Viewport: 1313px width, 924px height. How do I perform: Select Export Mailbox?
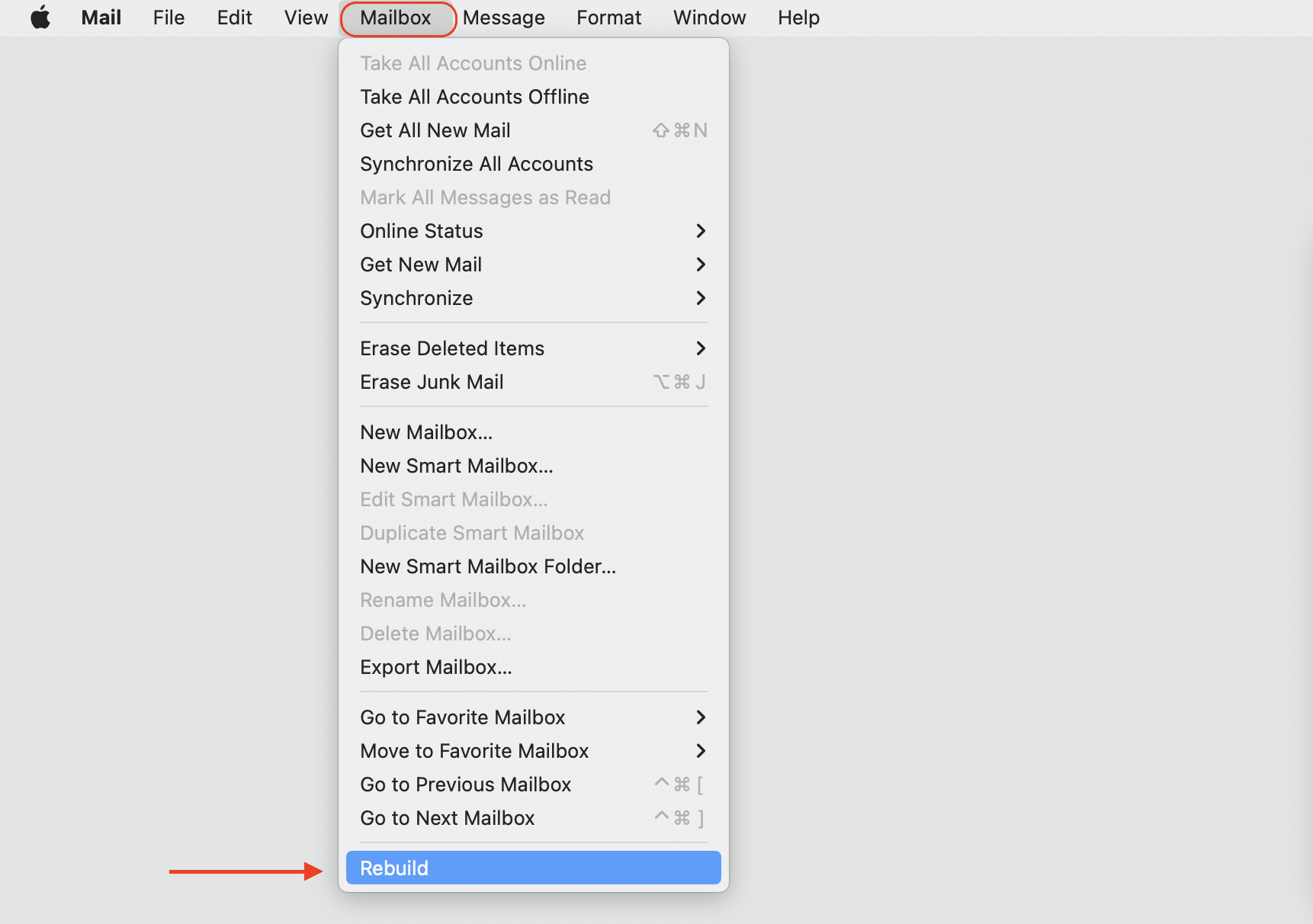[436, 666]
